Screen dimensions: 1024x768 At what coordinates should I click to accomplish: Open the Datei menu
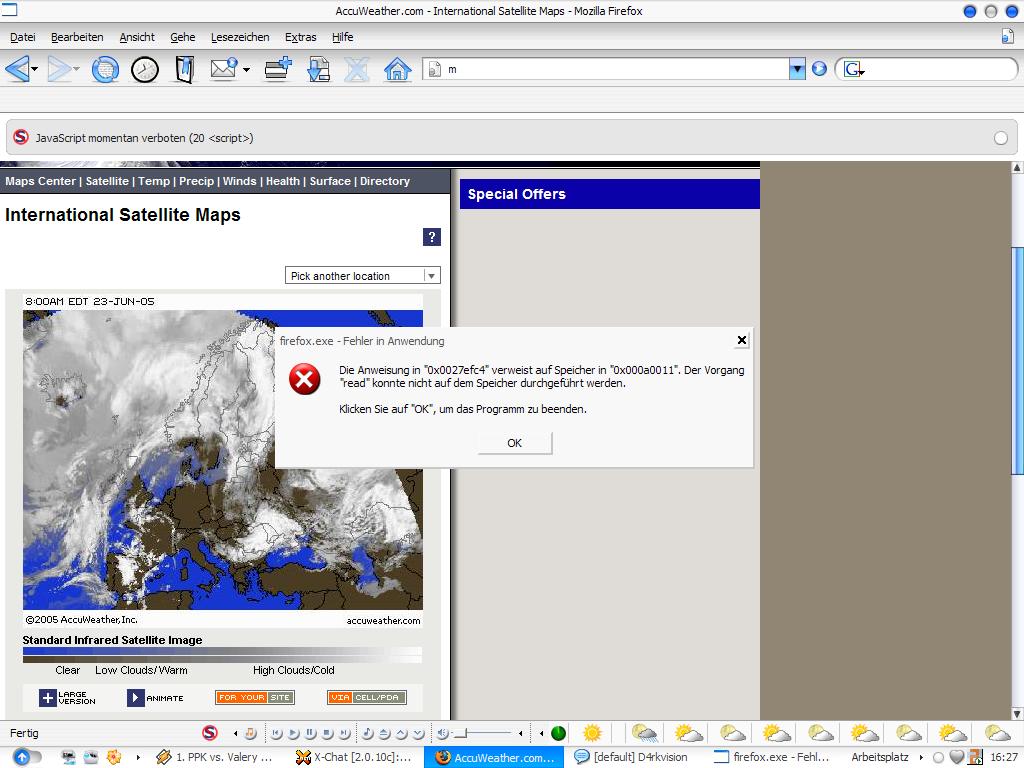[23, 37]
